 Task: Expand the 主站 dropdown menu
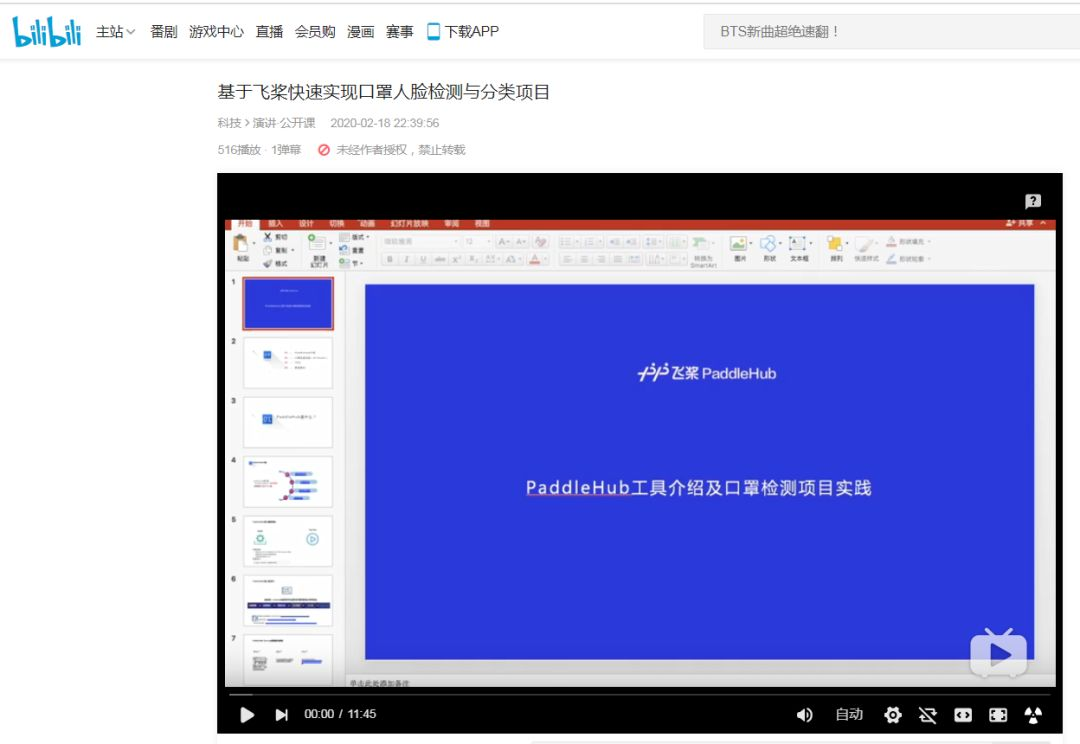(x=116, y=32)
